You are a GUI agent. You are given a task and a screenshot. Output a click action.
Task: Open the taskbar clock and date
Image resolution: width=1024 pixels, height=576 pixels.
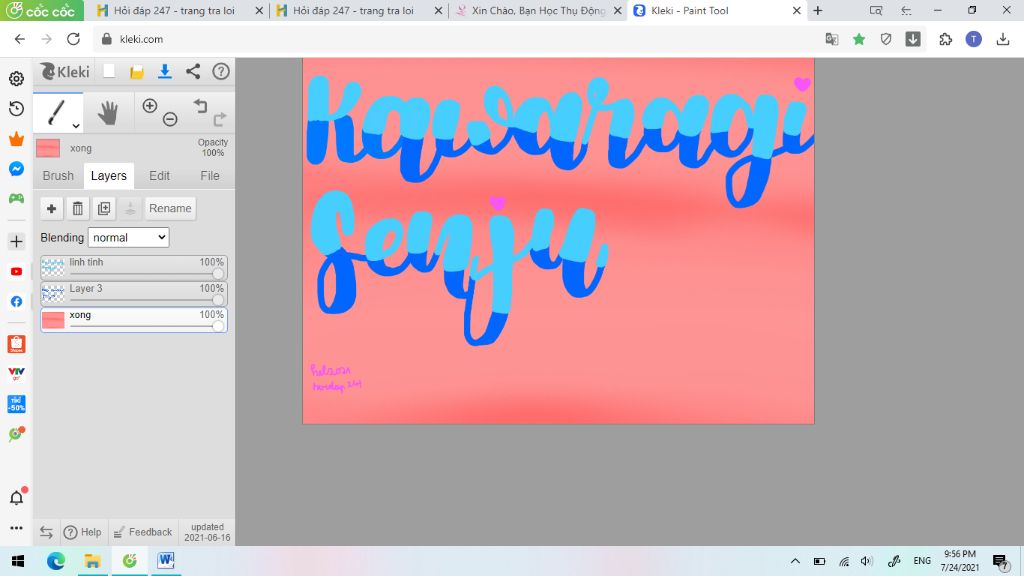tap(960, 561)
